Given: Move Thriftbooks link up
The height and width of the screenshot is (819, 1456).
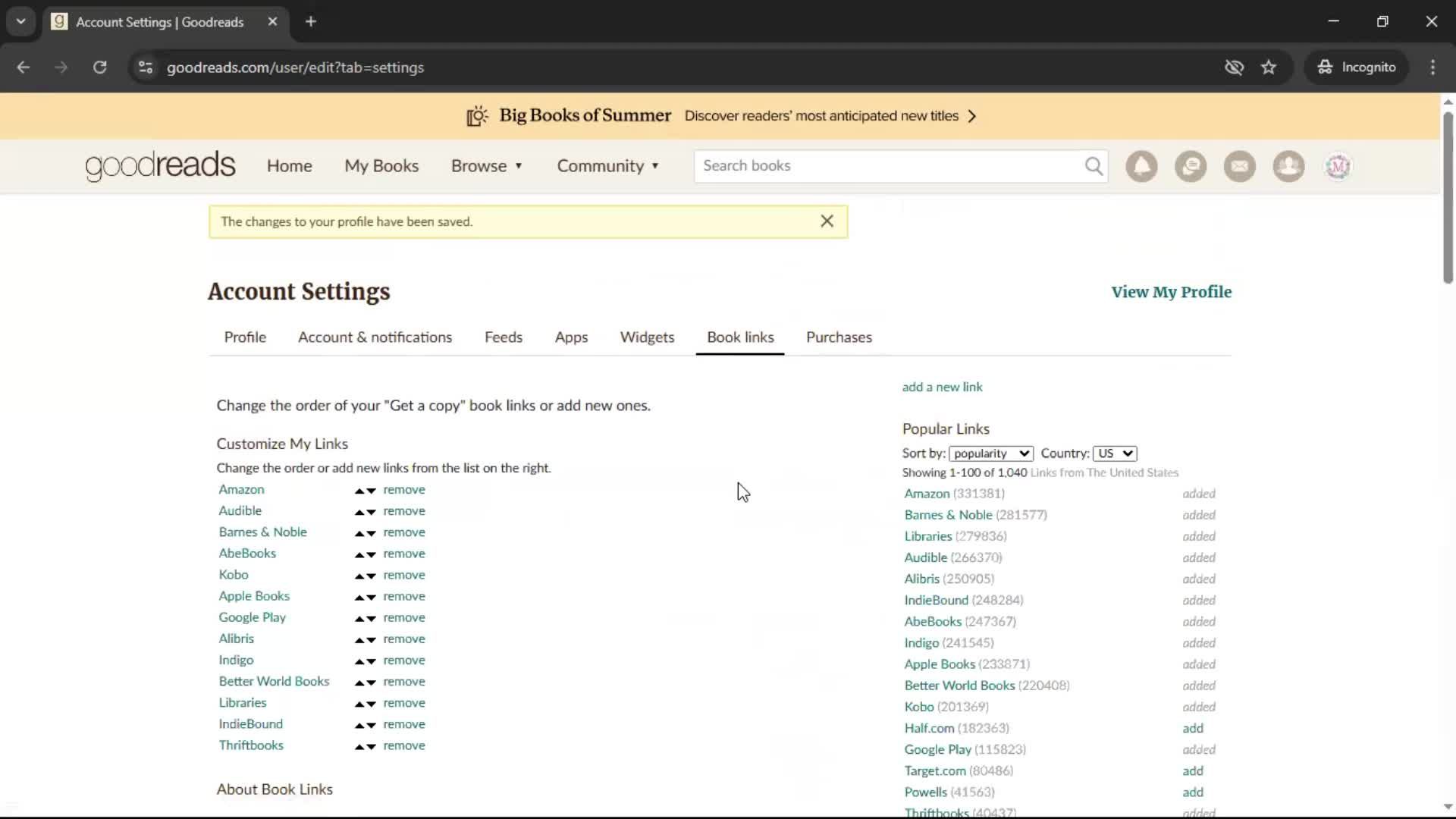Looking at the screenshot, I should coord(359,746).
